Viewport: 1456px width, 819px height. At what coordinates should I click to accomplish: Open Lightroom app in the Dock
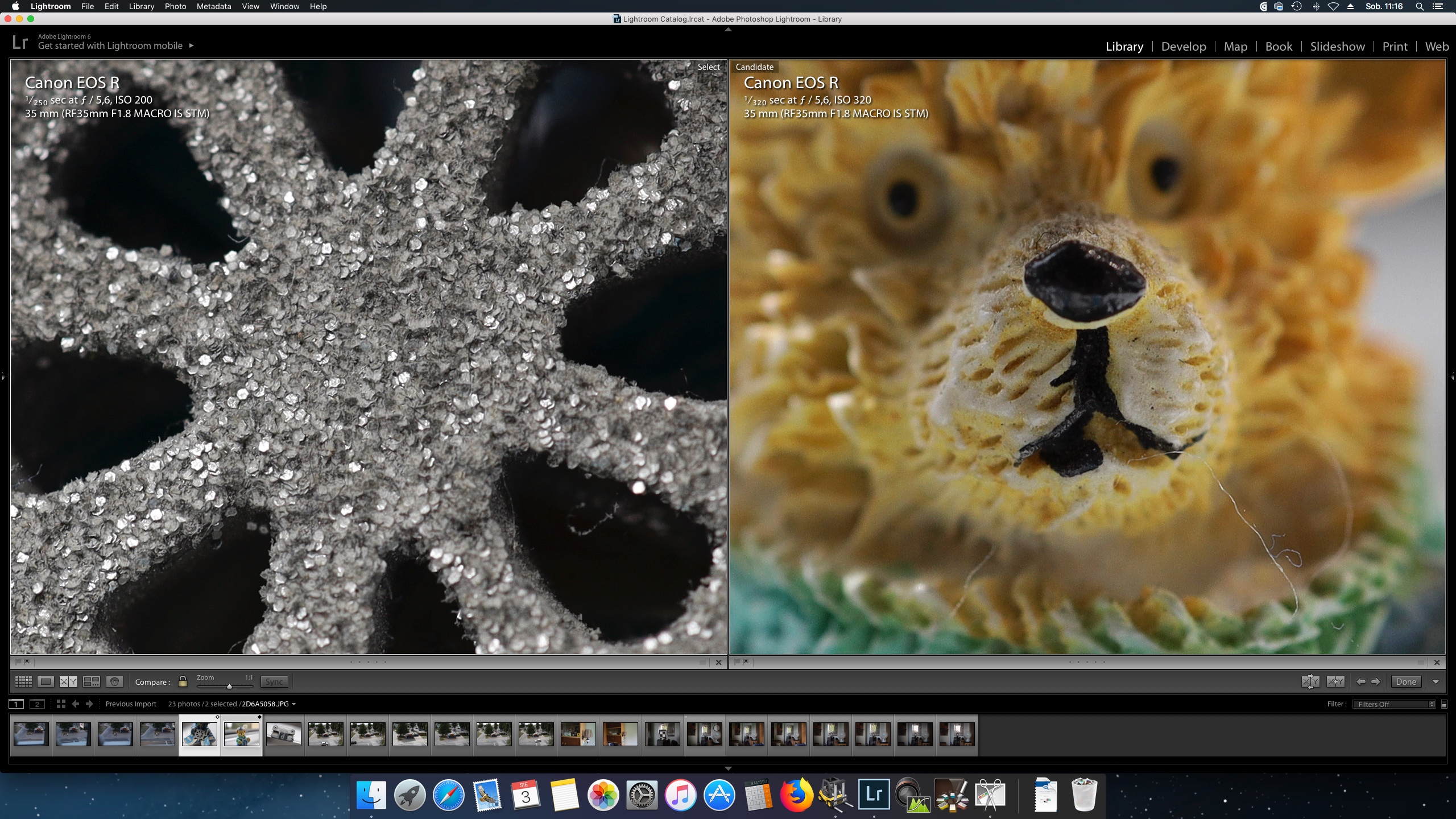click(x=874, y=794)
